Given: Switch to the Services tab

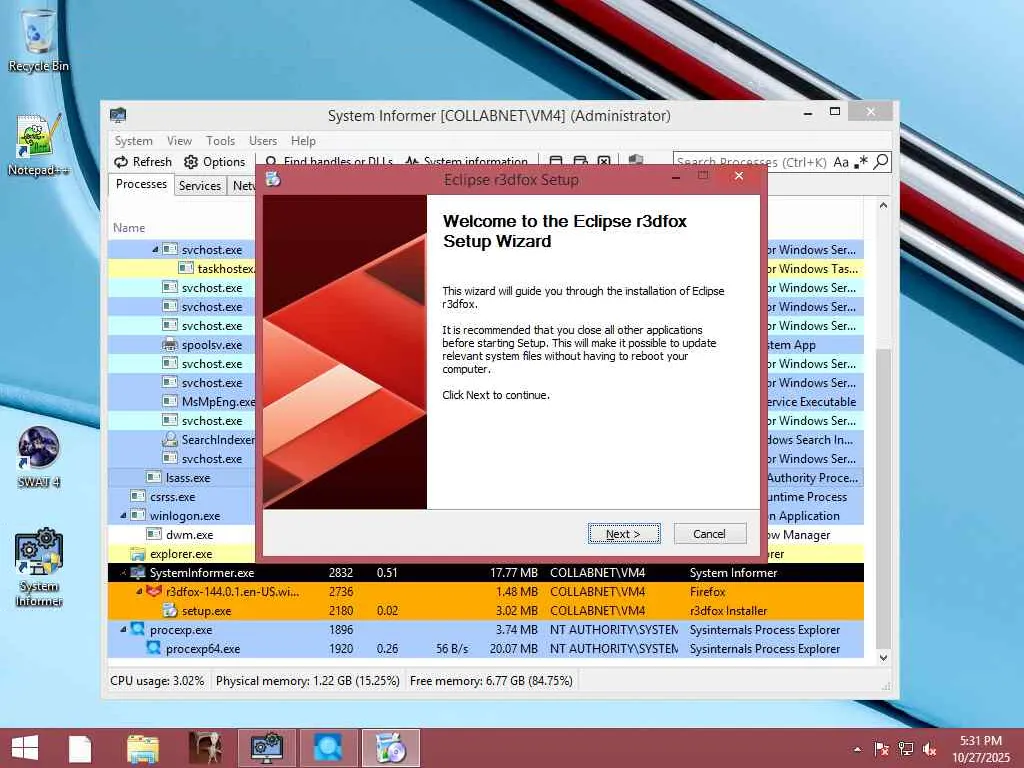Looking at the screenshot, I should click(x=200, y=185).
